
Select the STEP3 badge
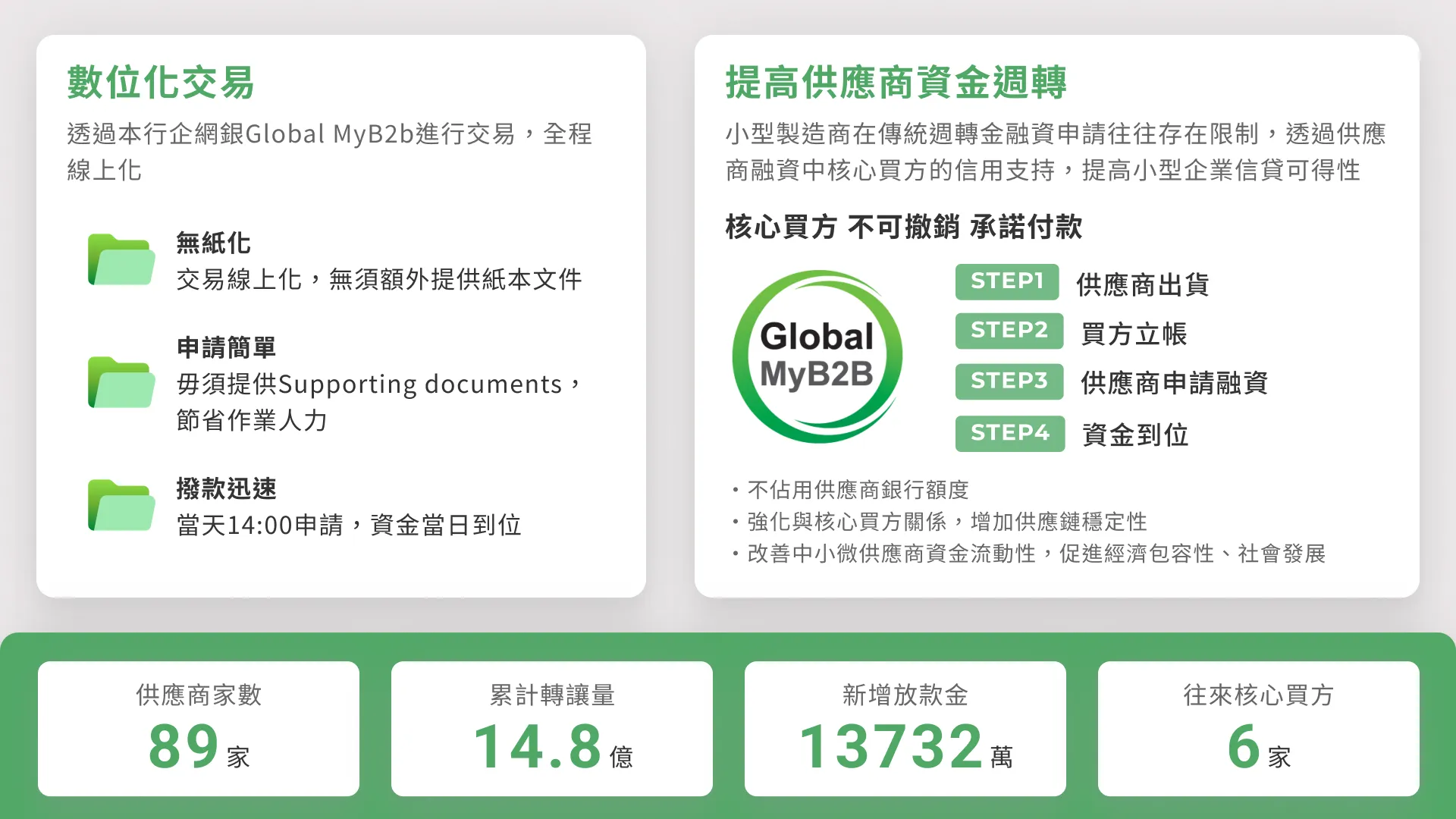1009,381
